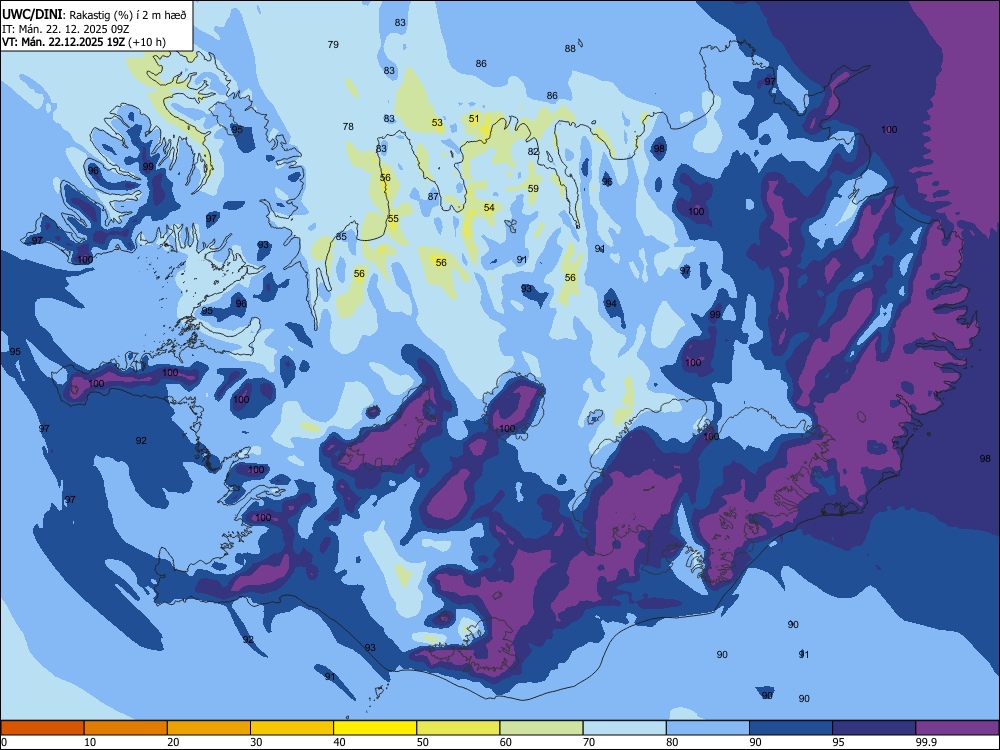Pick the pale yellow 50–60 legend swatch
1000x750 pixels.
[459, 728]
